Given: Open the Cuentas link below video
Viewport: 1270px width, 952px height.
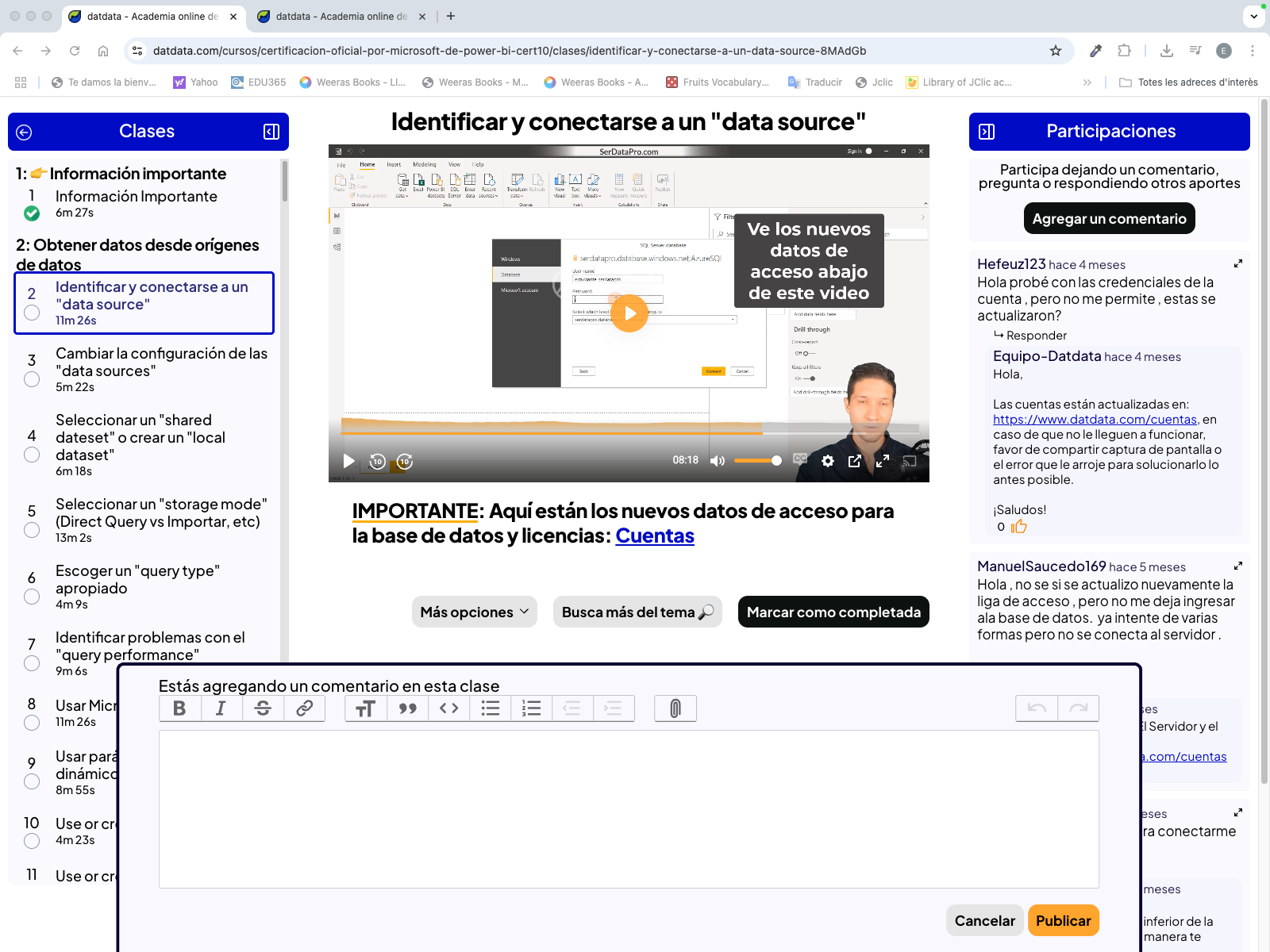Looking at the screenshot, I should pyautogui.click(x=655, y=535).
